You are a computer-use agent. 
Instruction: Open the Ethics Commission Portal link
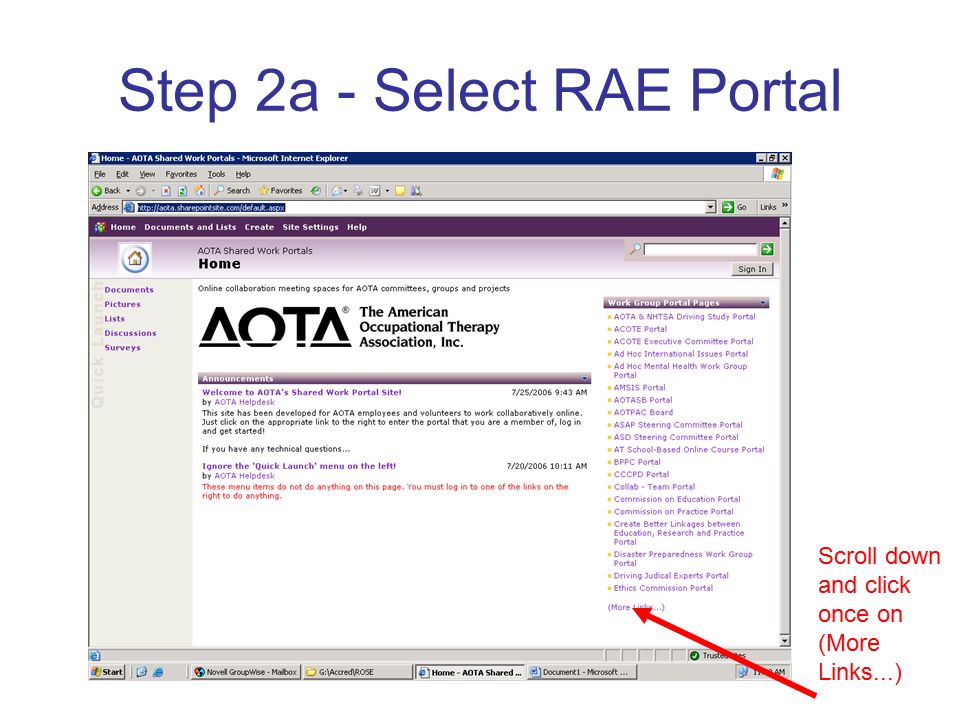(663, 588)
